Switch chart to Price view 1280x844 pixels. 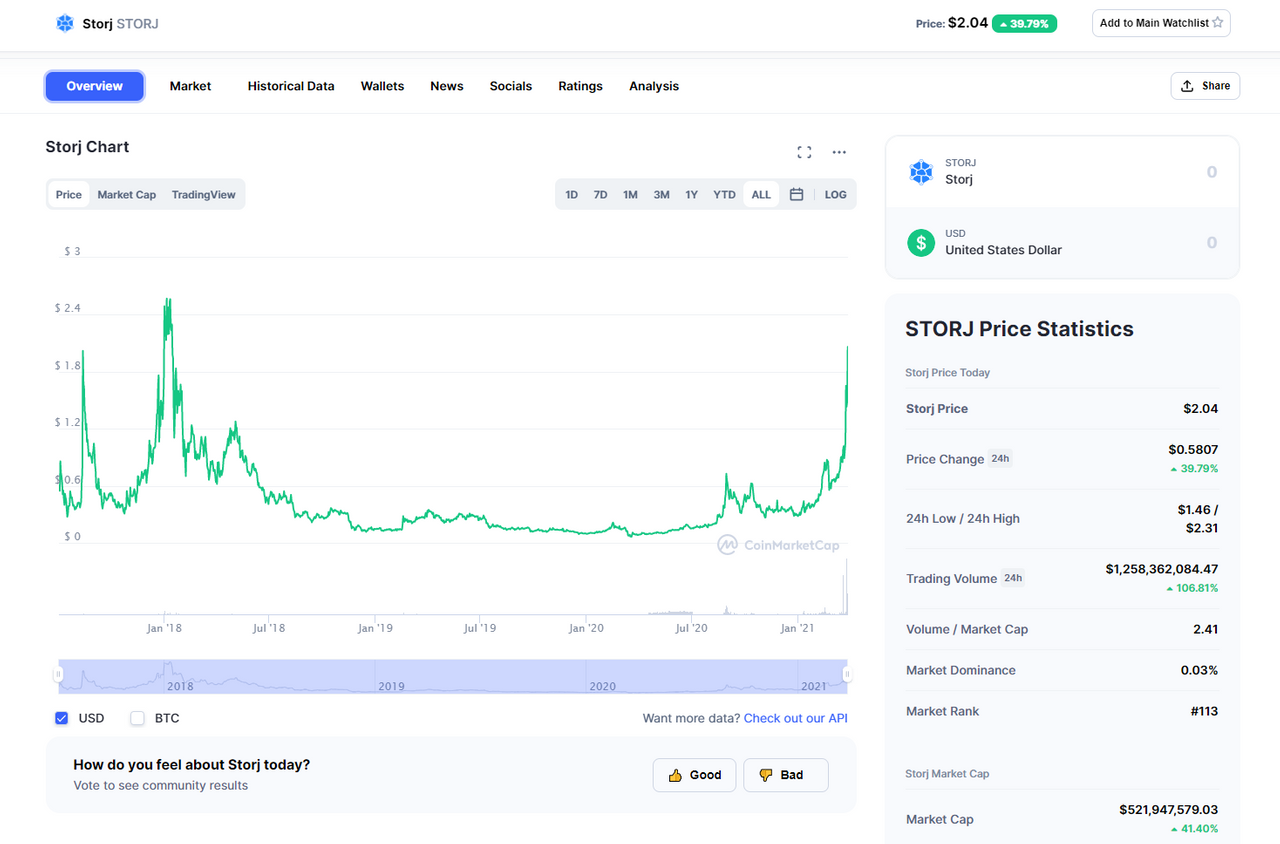click(x=69, y=195)
